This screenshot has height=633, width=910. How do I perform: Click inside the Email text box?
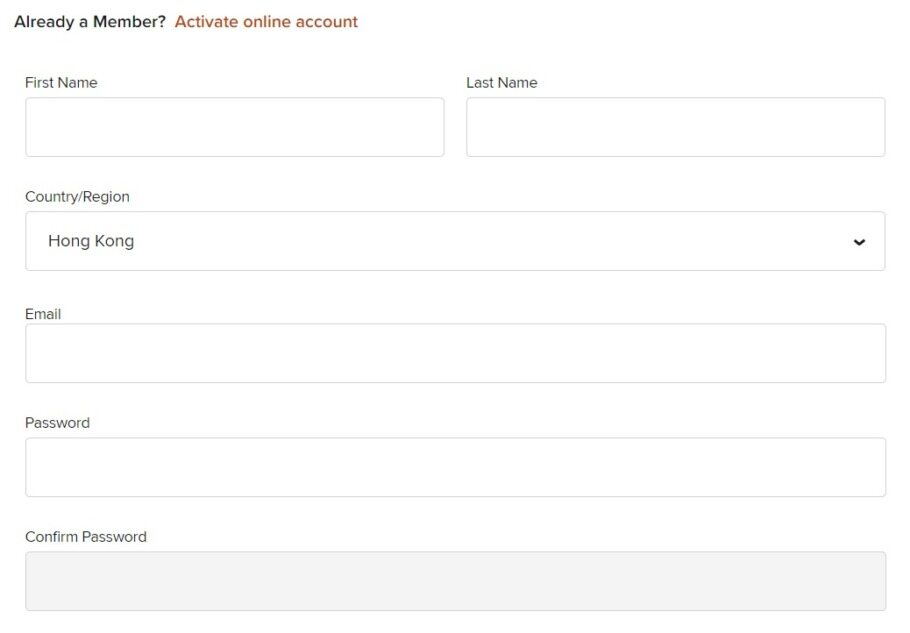pyautogui.click(x=456, y=353)
